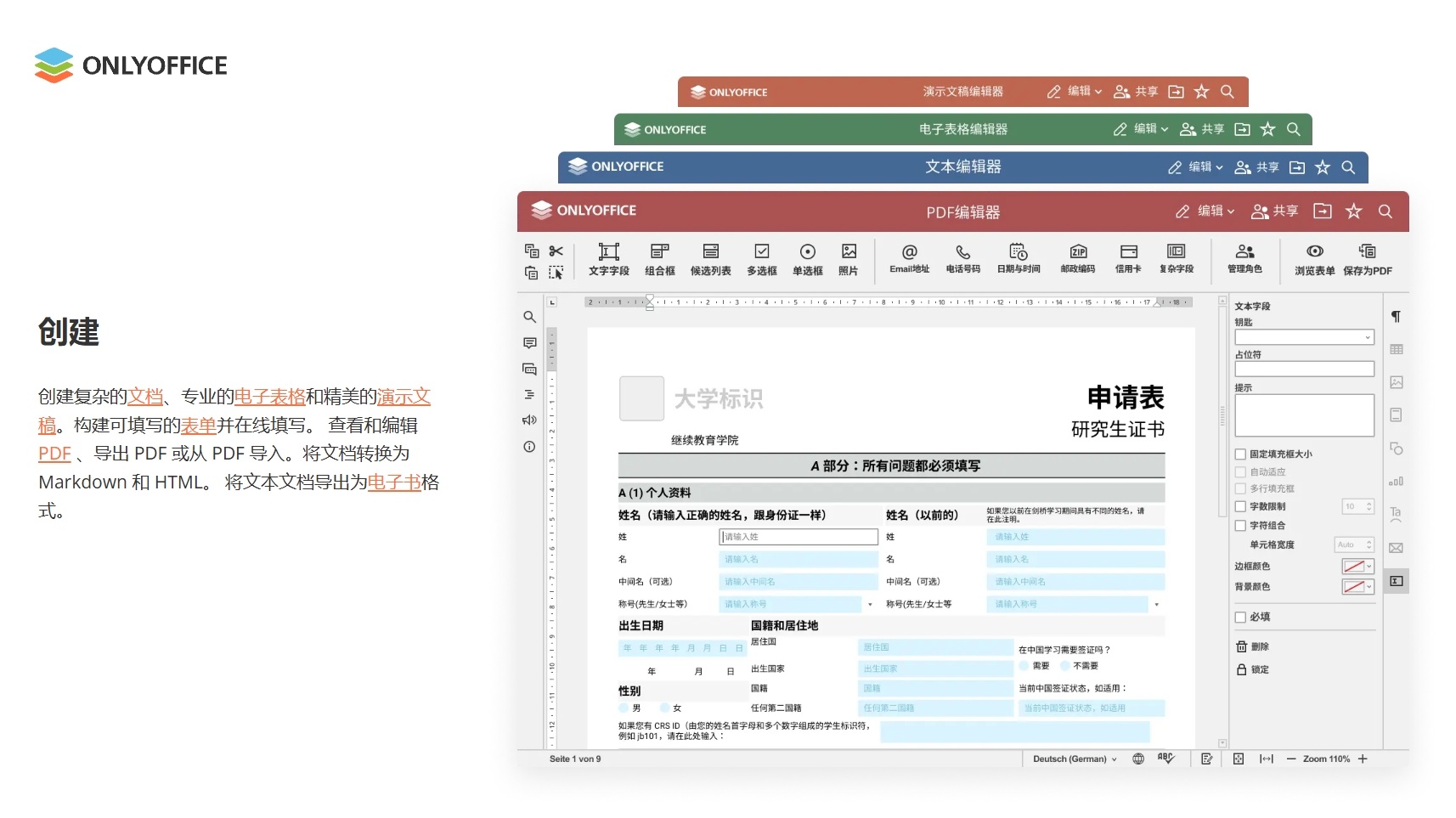Click zoom out minus in status bar
1456x818 pixels.
1291,759
